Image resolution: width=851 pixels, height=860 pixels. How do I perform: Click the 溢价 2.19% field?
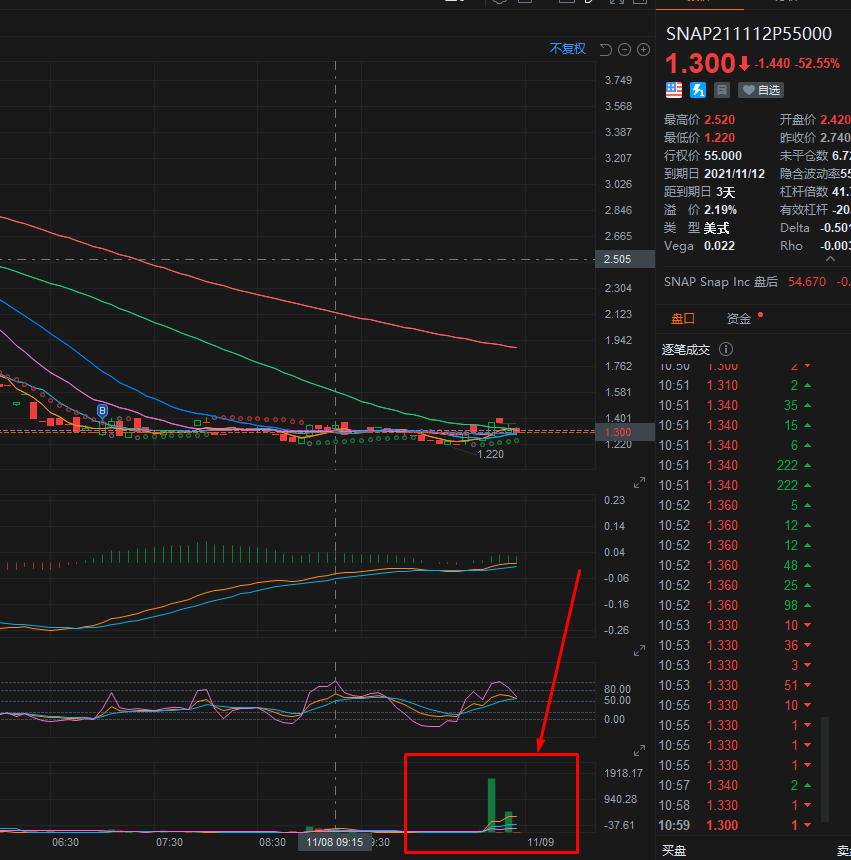700,210
